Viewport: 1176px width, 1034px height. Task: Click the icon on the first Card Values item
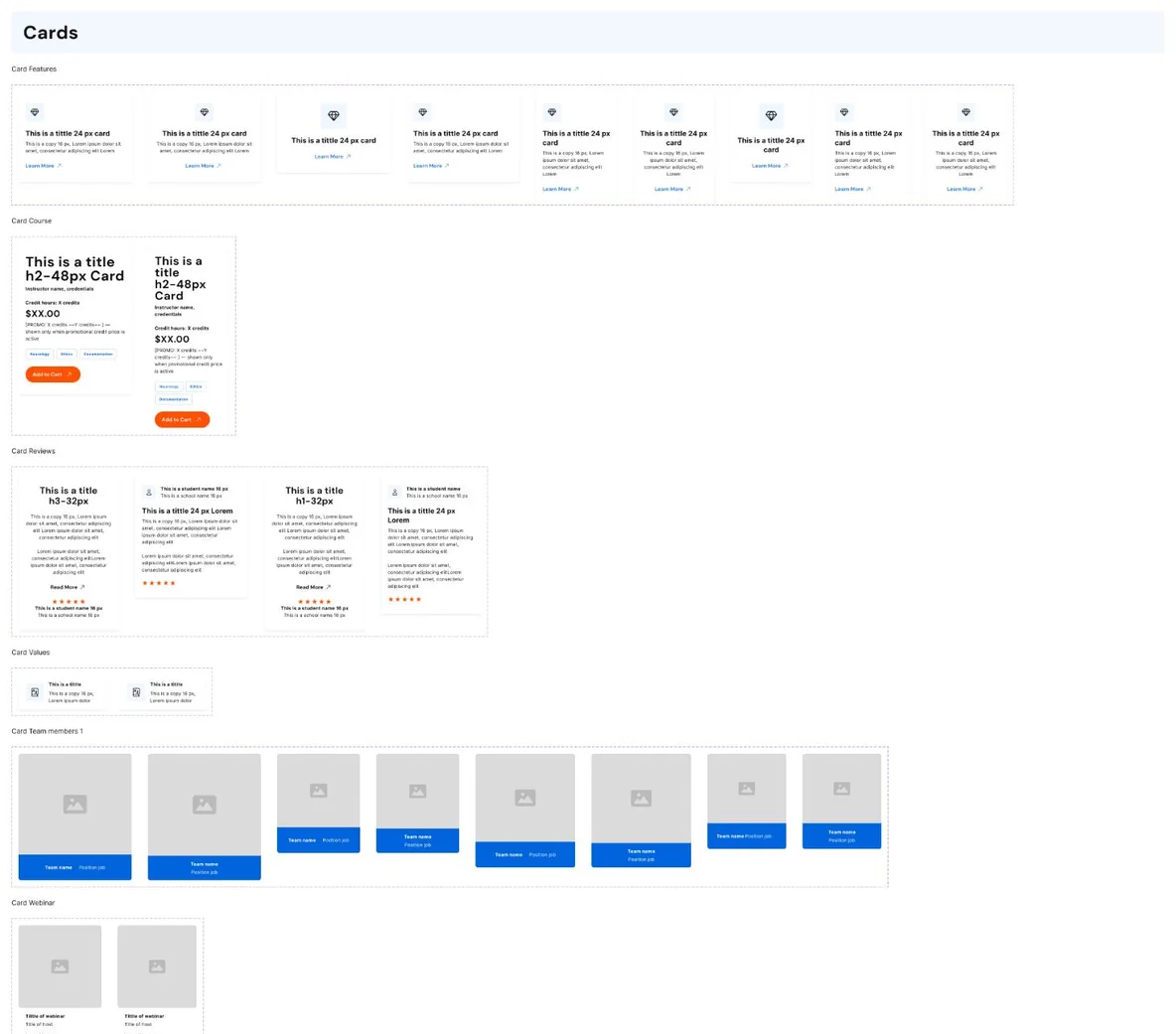(x=35, y=692)
